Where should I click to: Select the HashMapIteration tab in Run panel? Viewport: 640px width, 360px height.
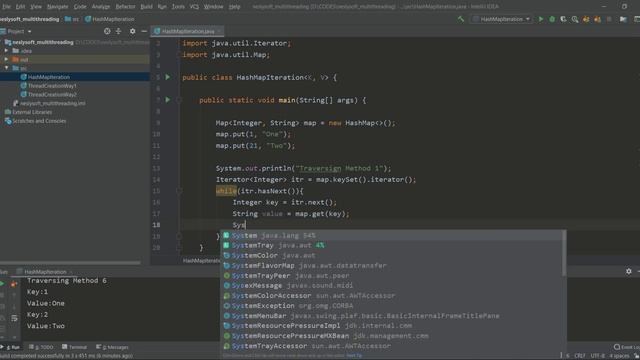pyautogui.click(x=45, y=271)
